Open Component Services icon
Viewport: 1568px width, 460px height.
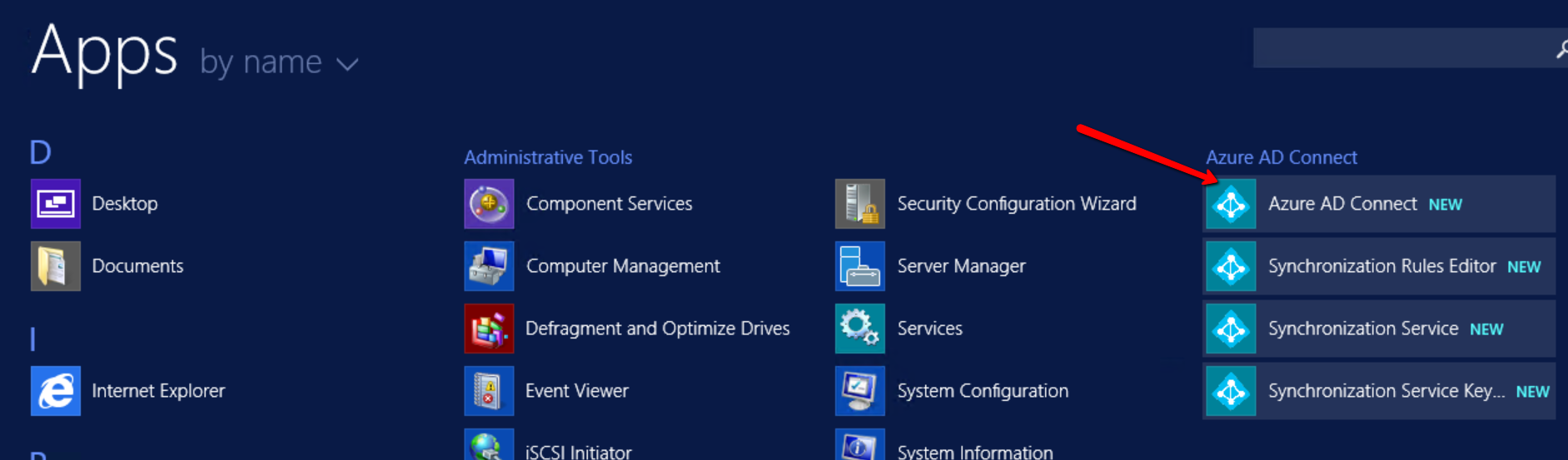point(489,204)
